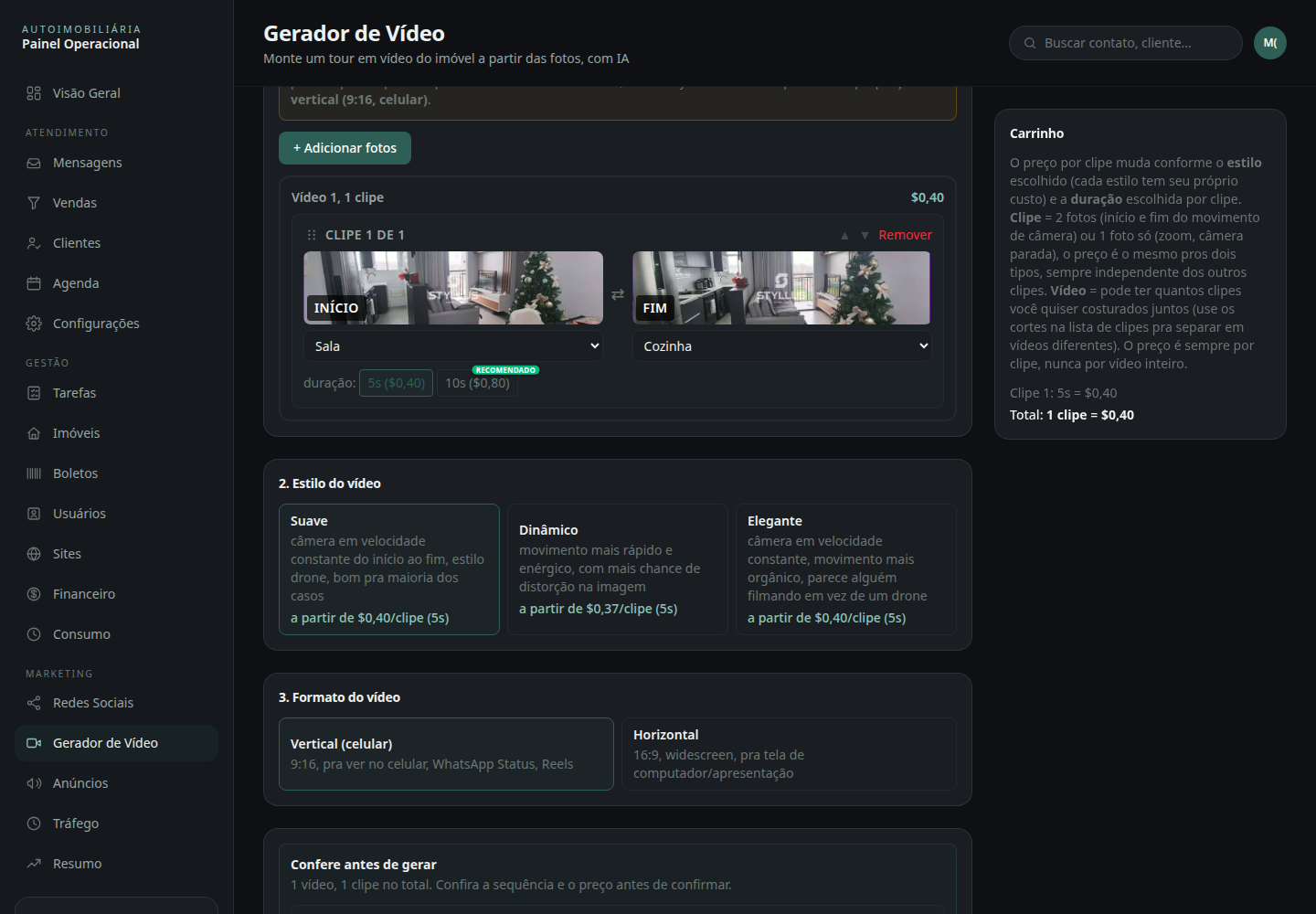Select the 5s ($0,40) duration option

[x=396, y=383]
